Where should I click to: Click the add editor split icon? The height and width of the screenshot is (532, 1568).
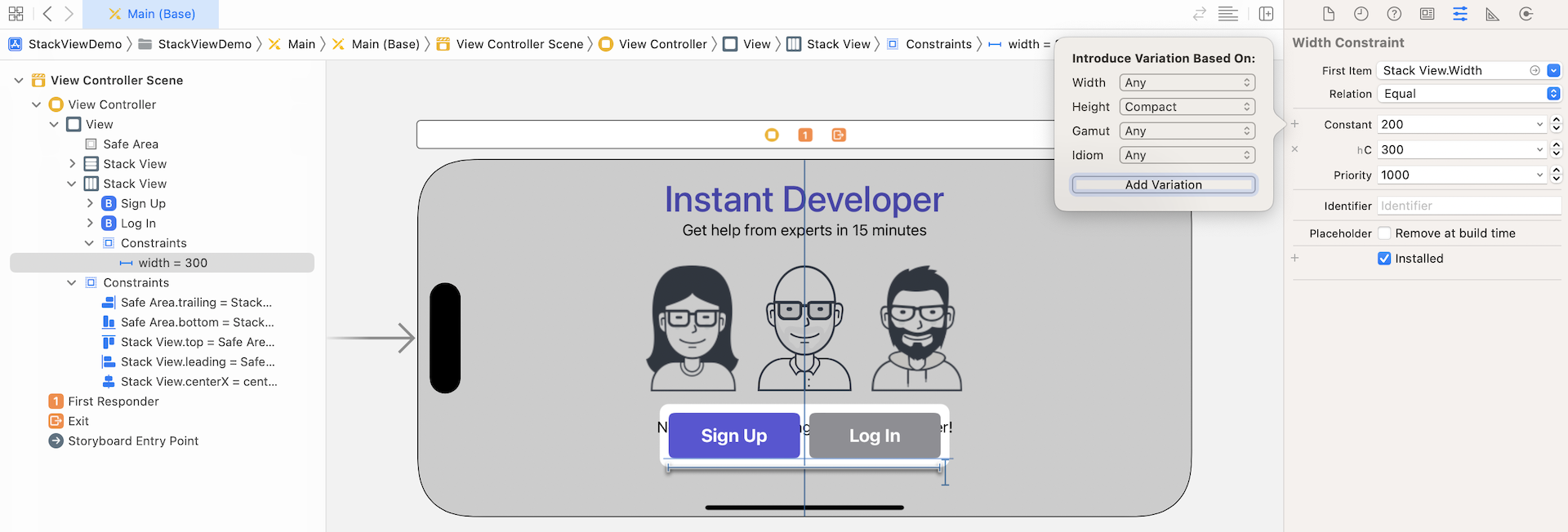[x=1266, y=14]
